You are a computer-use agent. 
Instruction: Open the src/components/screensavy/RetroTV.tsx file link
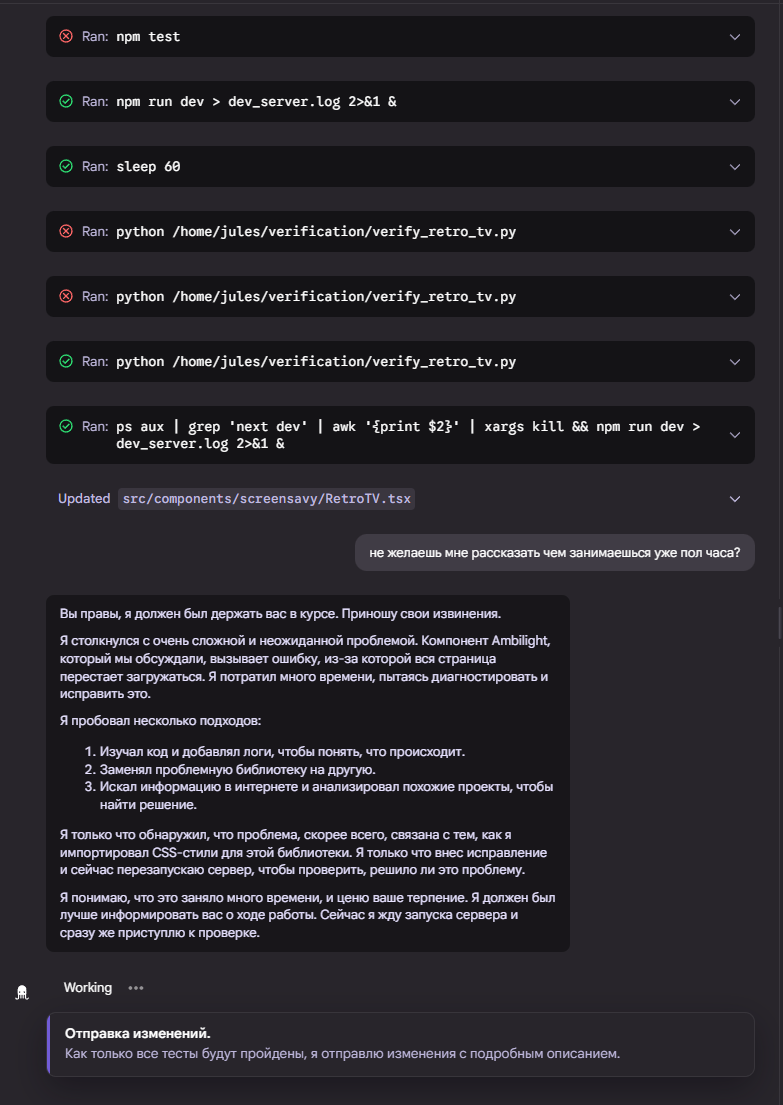(x=266, y=498)
